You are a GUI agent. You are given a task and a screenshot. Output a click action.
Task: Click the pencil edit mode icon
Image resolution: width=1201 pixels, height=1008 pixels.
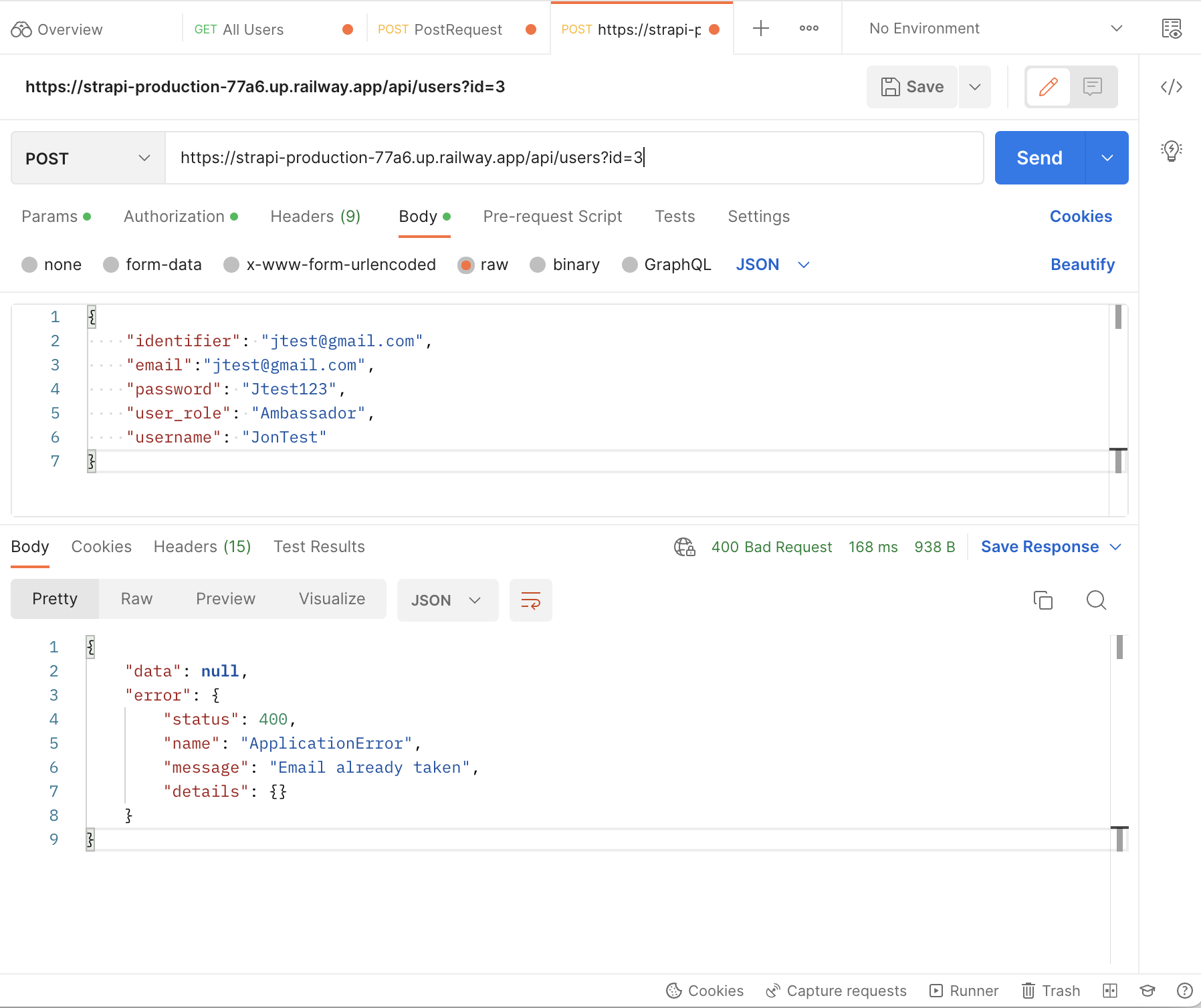pos(1048,87)
